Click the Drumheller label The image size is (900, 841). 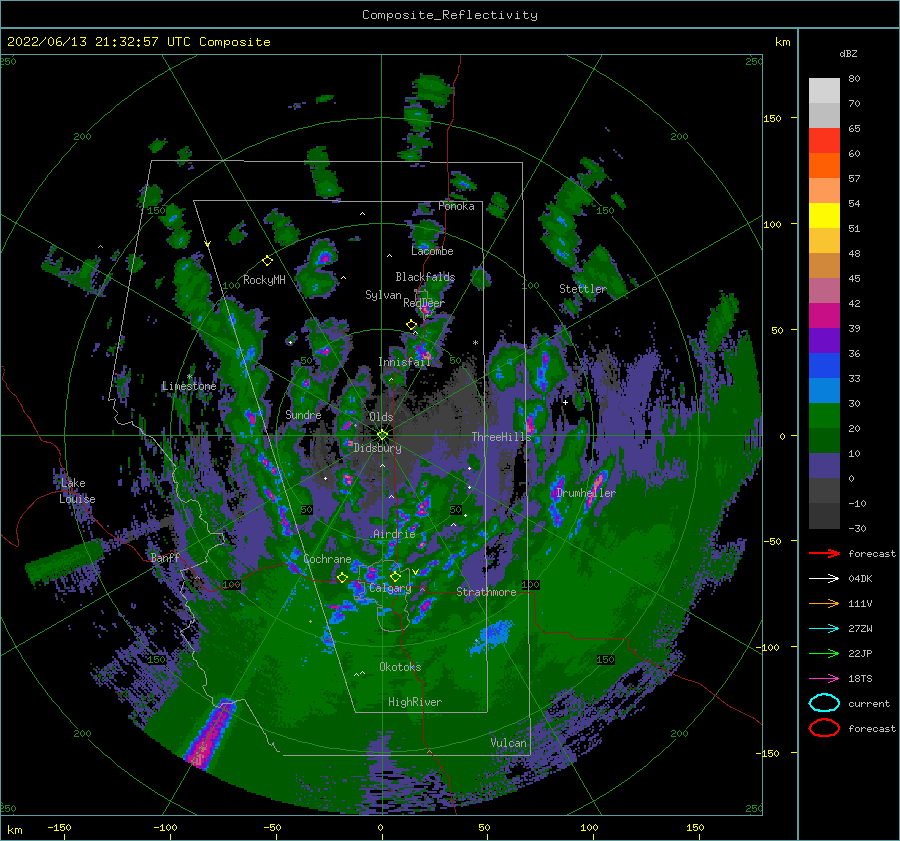point(586,493)
